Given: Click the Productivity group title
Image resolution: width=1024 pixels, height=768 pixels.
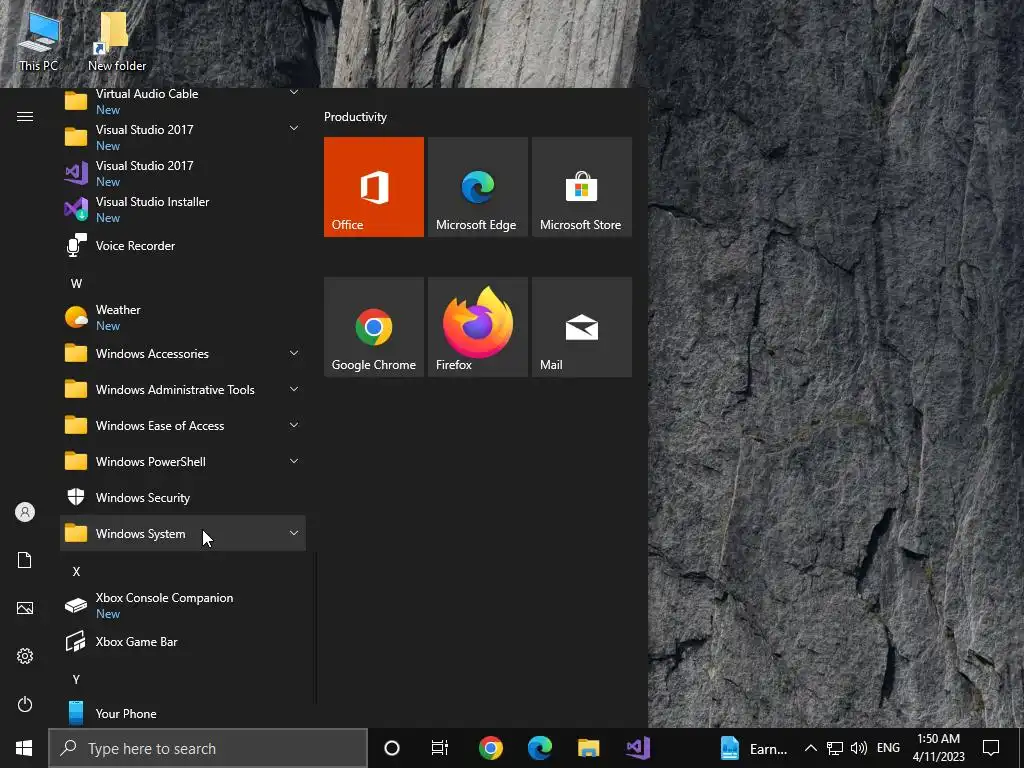Looking at the screenshot, I should 355,117.
